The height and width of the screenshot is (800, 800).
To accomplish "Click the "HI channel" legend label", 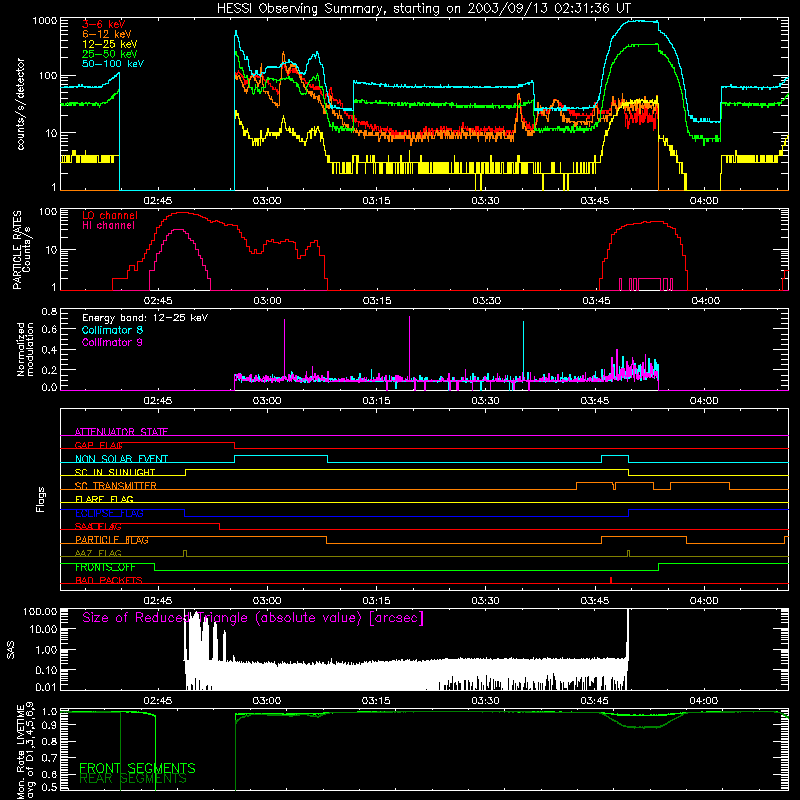I will coord(108,225).
